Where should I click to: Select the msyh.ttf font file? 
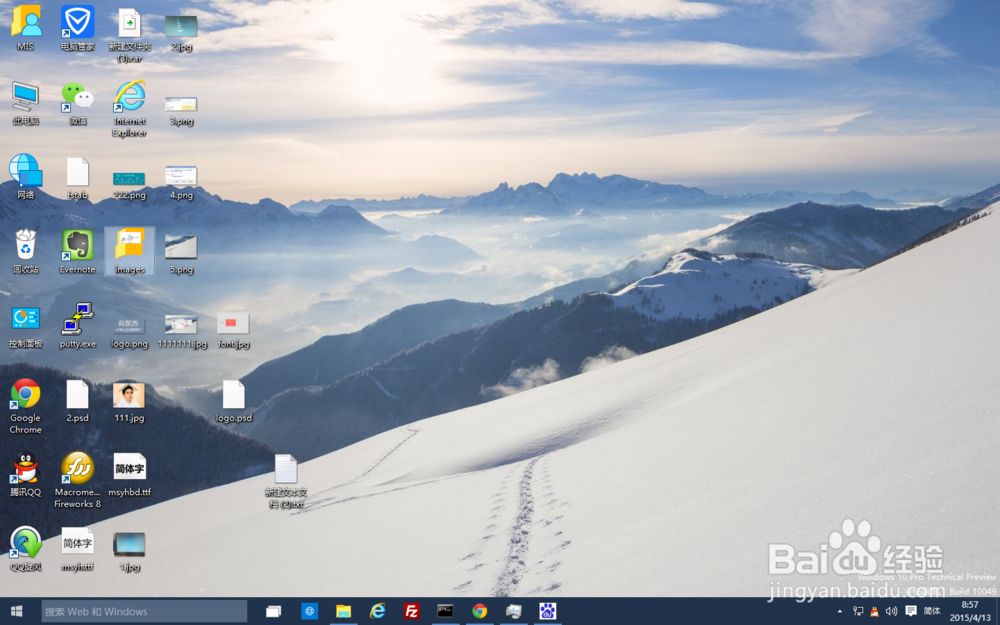pyautogui.click(x=78, y=549)
